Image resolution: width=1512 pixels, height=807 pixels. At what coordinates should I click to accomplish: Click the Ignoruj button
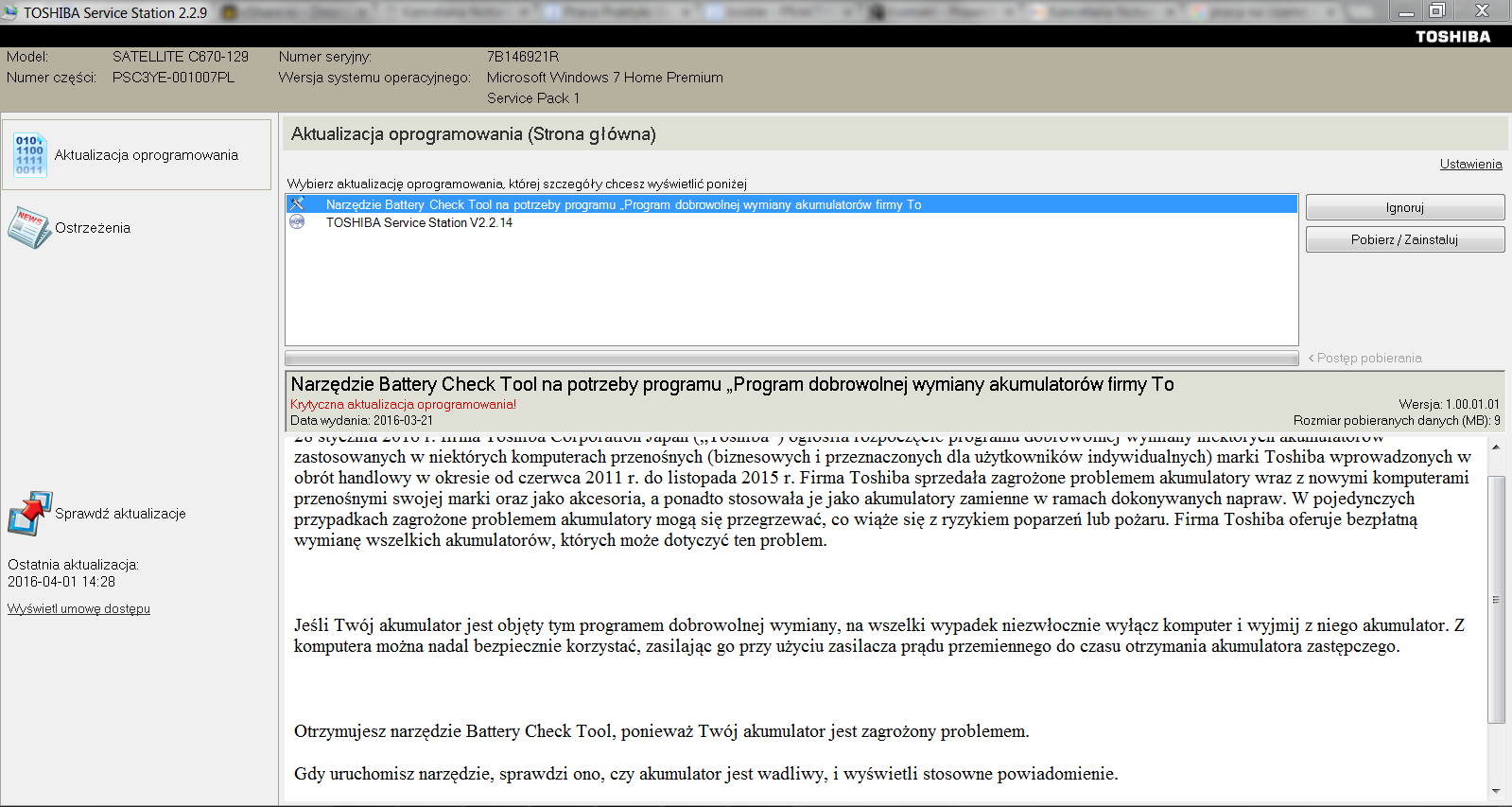(x=1405, y=207)
